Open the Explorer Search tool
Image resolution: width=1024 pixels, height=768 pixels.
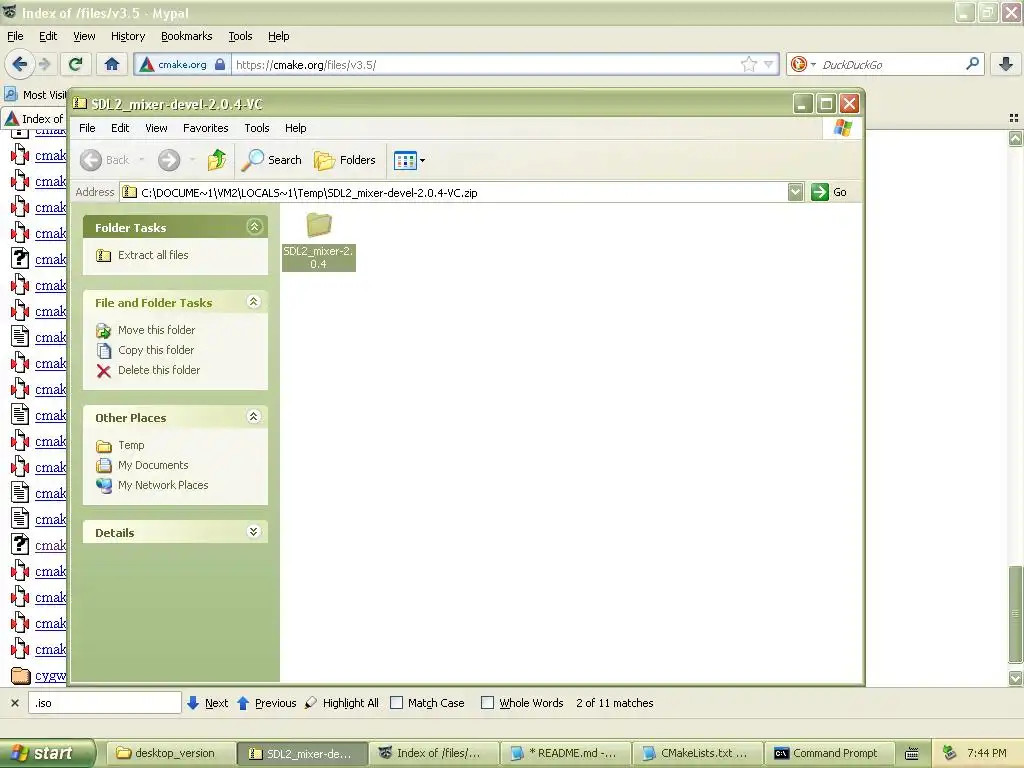point(272,160)
